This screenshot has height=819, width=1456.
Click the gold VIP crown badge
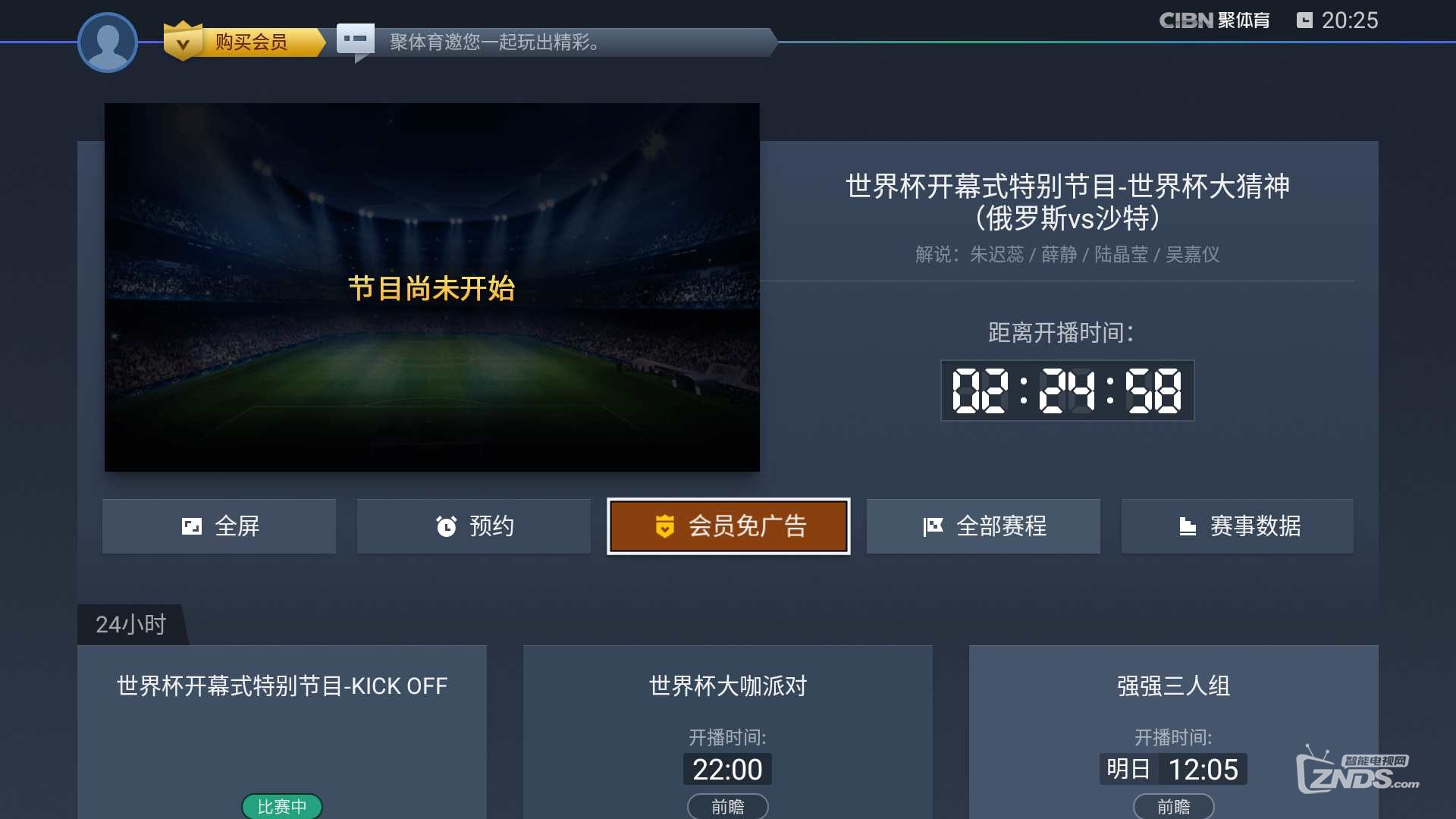click(x=183, y=41)
